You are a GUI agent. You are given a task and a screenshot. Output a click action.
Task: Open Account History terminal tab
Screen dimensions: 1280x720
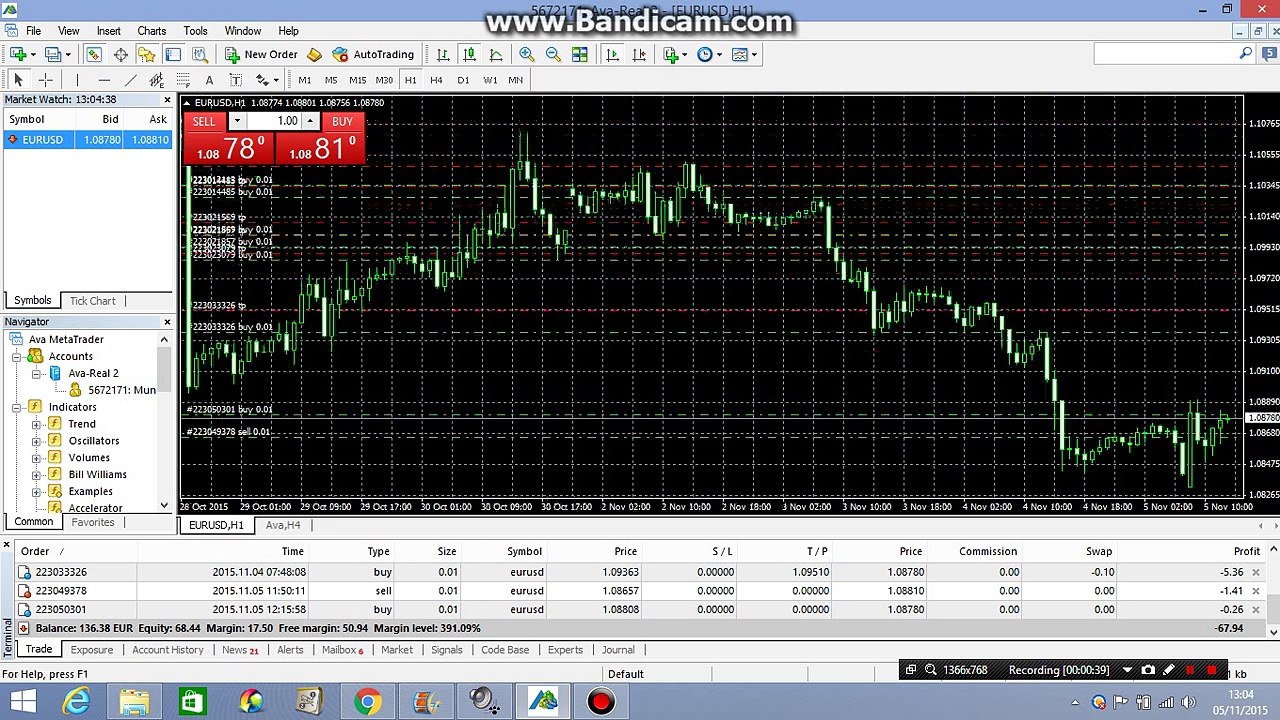click(167, 650)
